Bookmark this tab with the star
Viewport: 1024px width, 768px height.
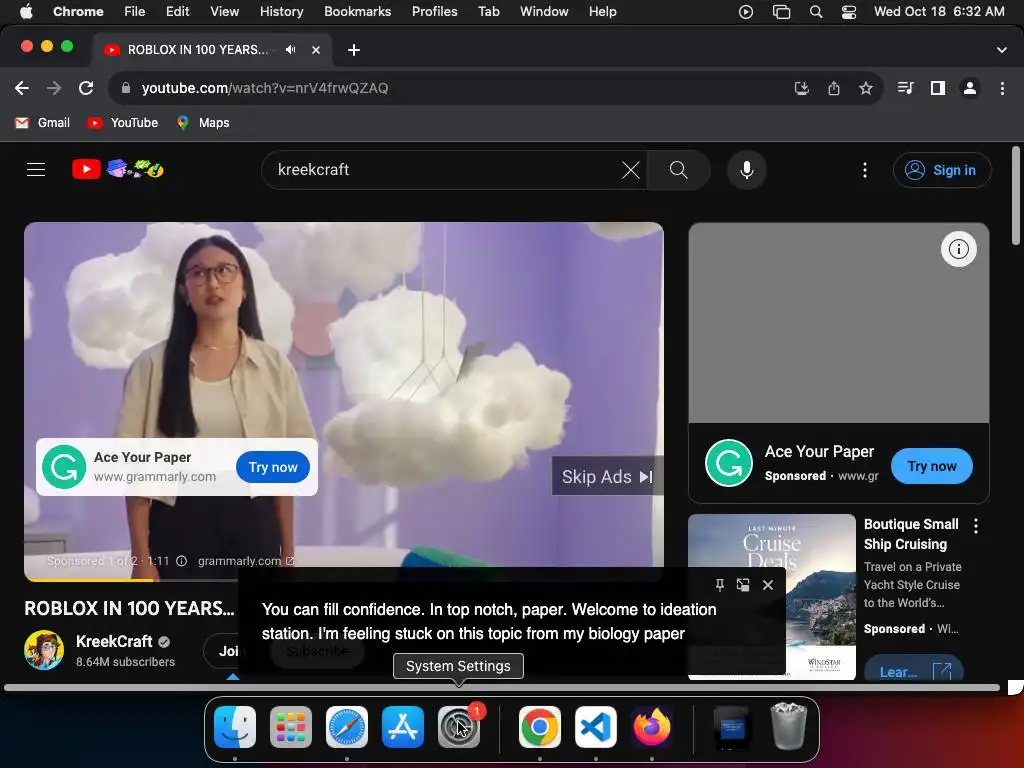click(866, 88)
